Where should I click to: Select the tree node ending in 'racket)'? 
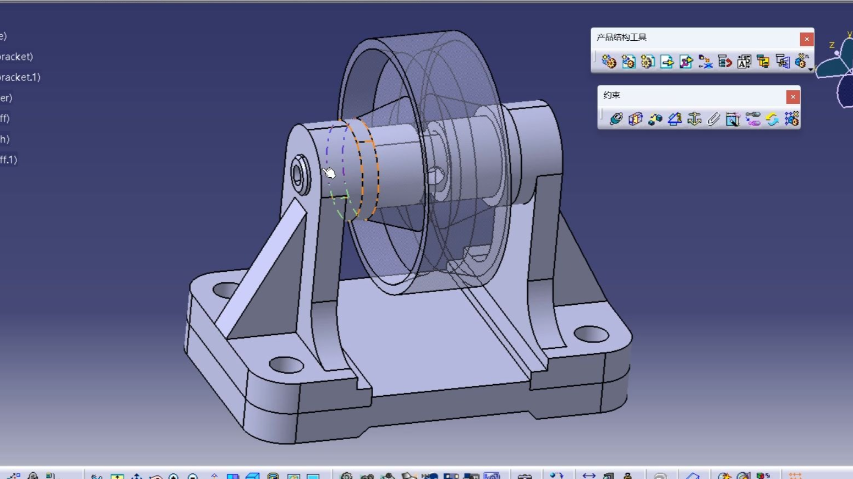[x=16, y=57]
